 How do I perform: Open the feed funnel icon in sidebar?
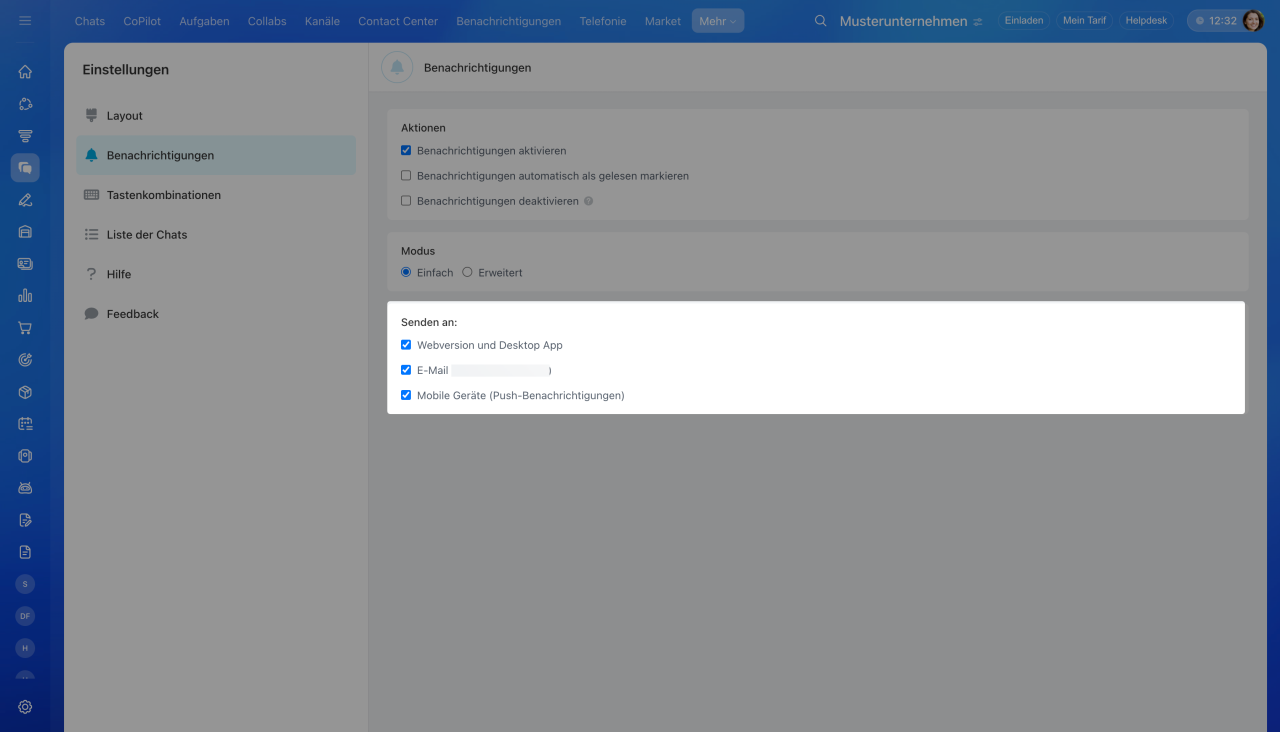point(25,136)
